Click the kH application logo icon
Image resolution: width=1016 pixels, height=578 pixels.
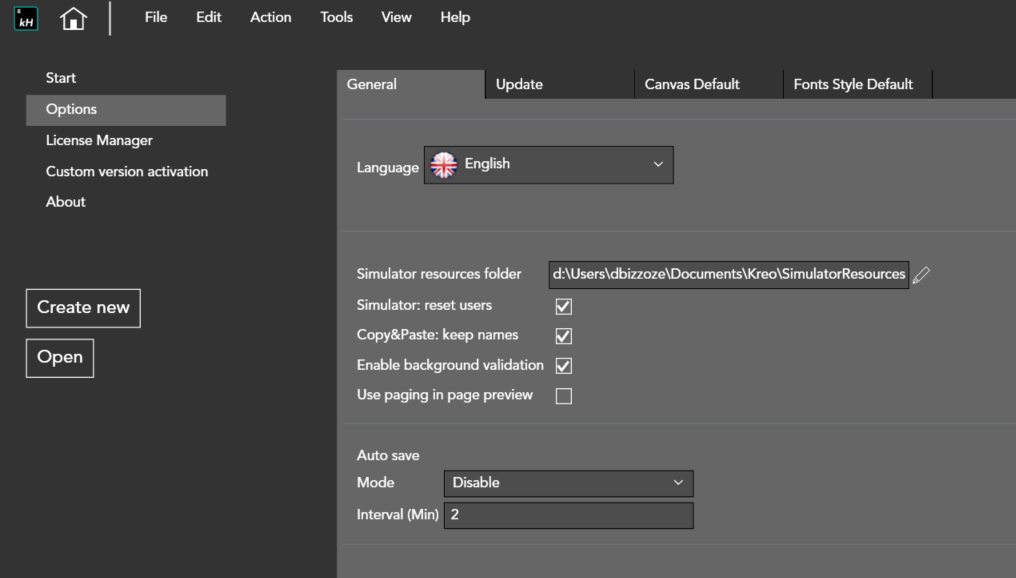(x=26, y=18)
